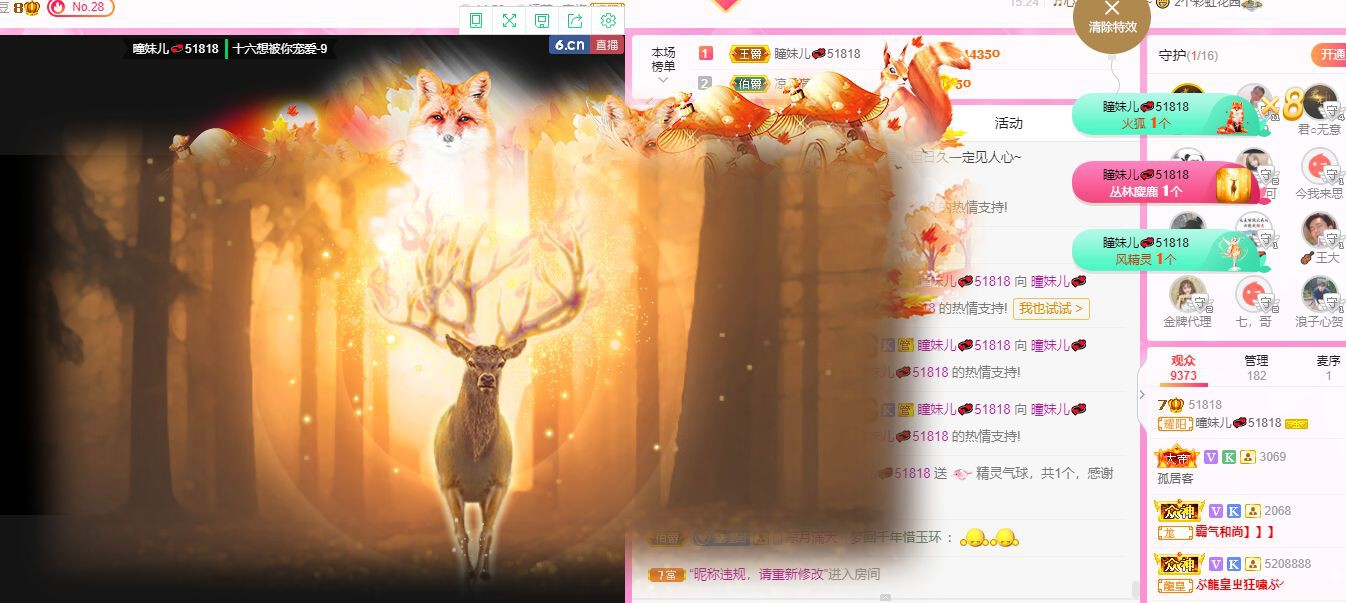Click guardian avatar 王大
Image resolution: width=1346 pixels, height=603 pixels.
tap(1319, 230)
